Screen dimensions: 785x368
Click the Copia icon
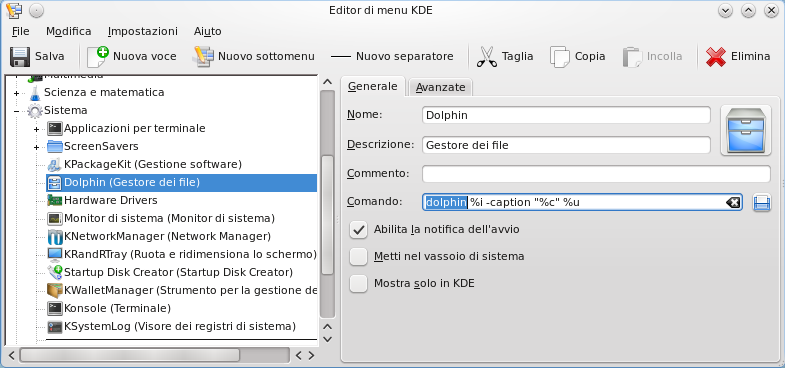560,57
